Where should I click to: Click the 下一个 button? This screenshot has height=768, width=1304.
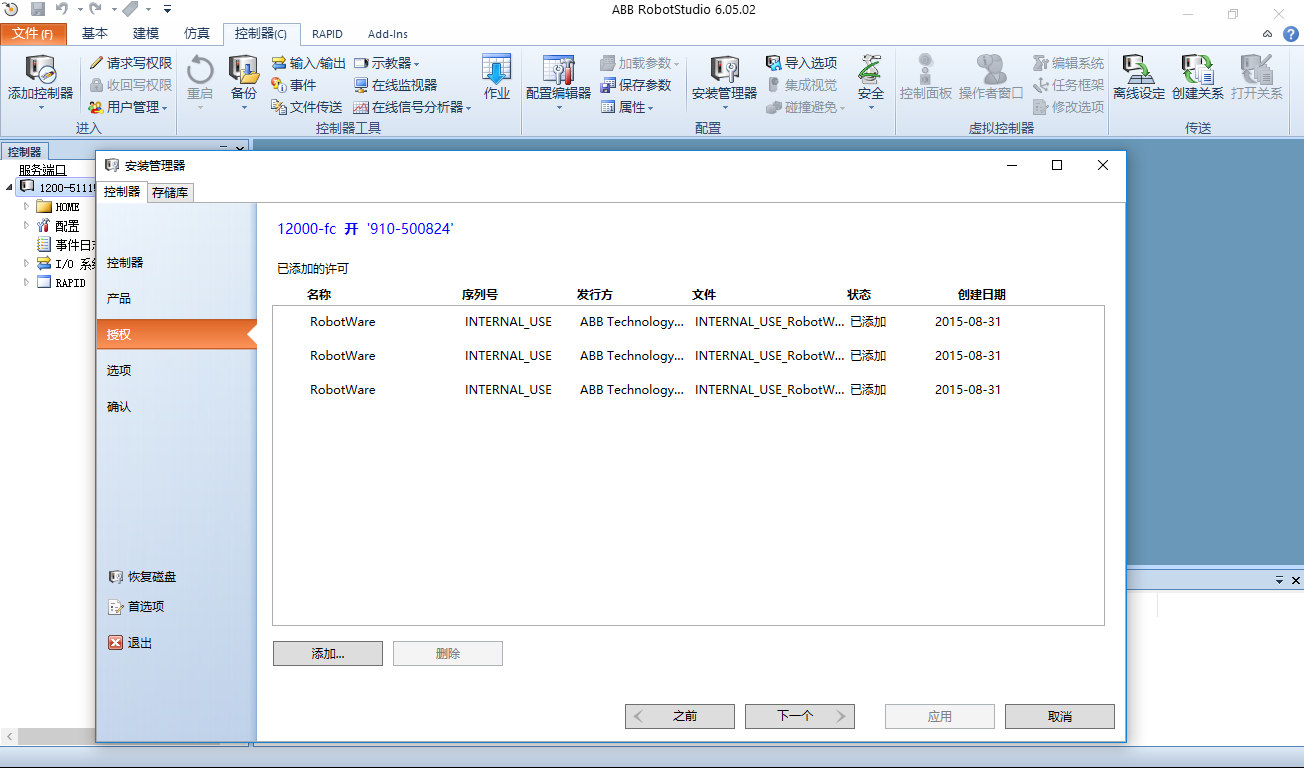[799, 716]
